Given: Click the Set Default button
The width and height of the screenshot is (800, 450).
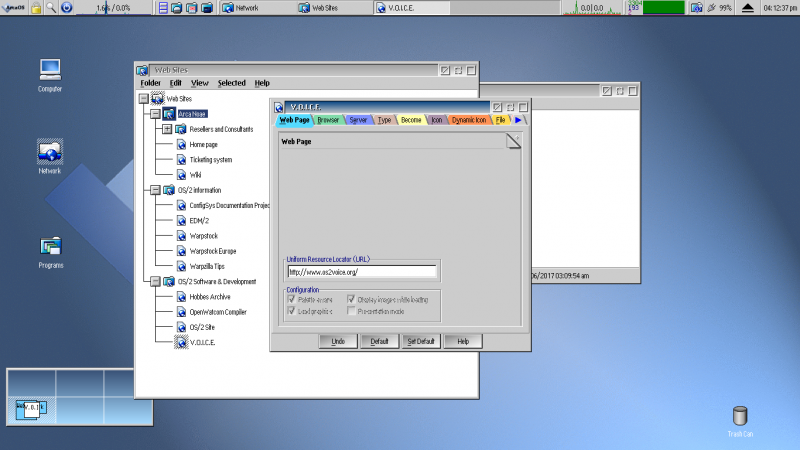Looking at the screenshot, I should pyautogui.click(x=420, y=341).
